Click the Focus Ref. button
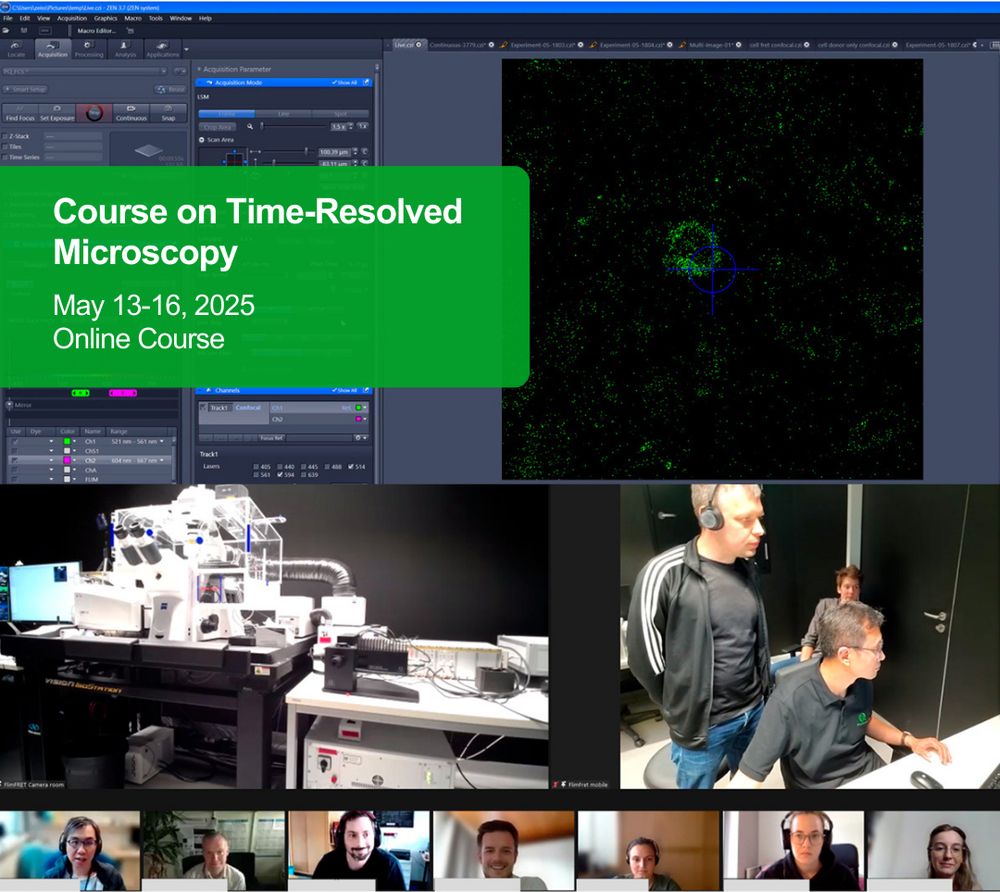 click(x=272, y=438)
